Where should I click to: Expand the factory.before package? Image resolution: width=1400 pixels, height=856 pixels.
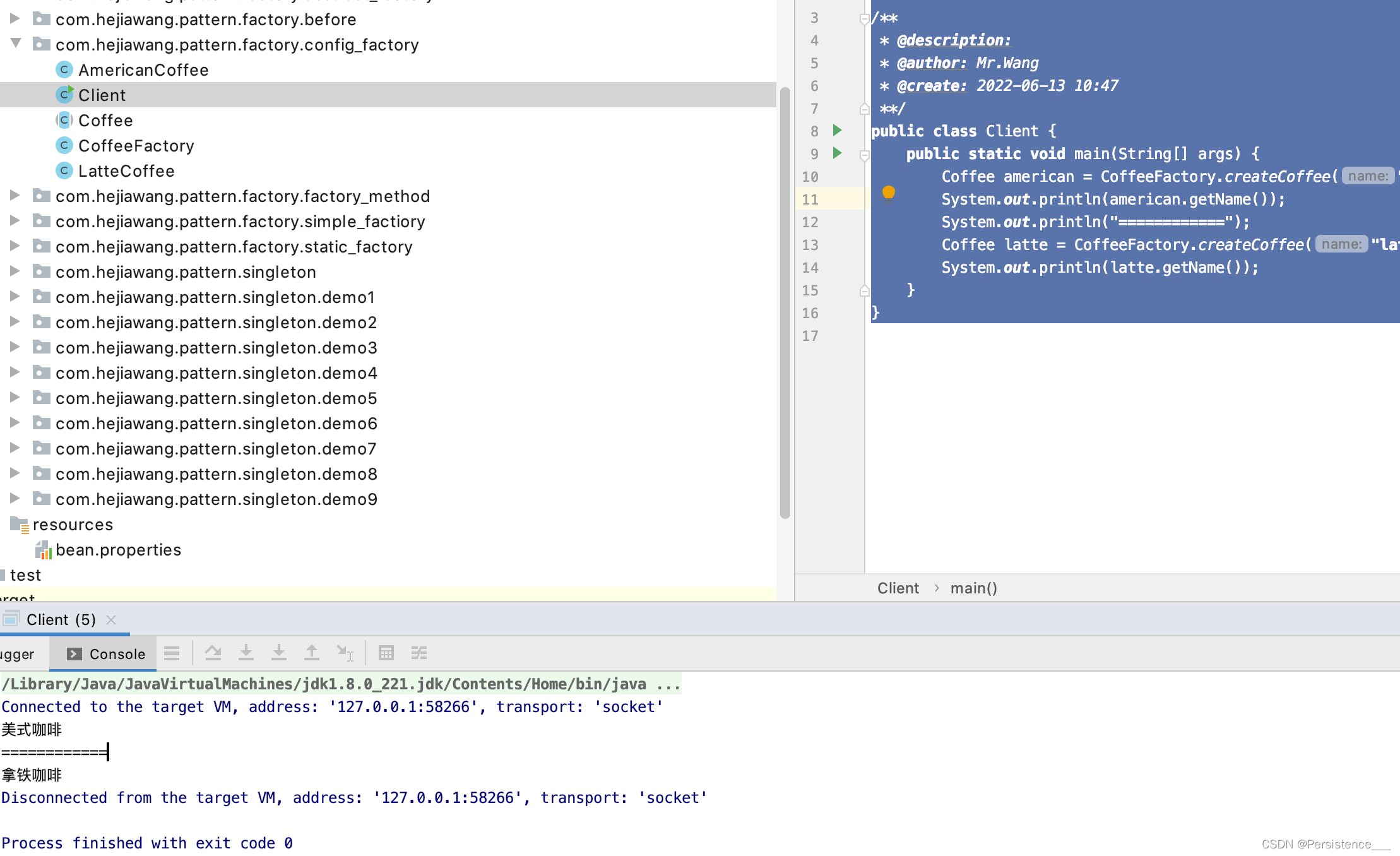(15, 19)
